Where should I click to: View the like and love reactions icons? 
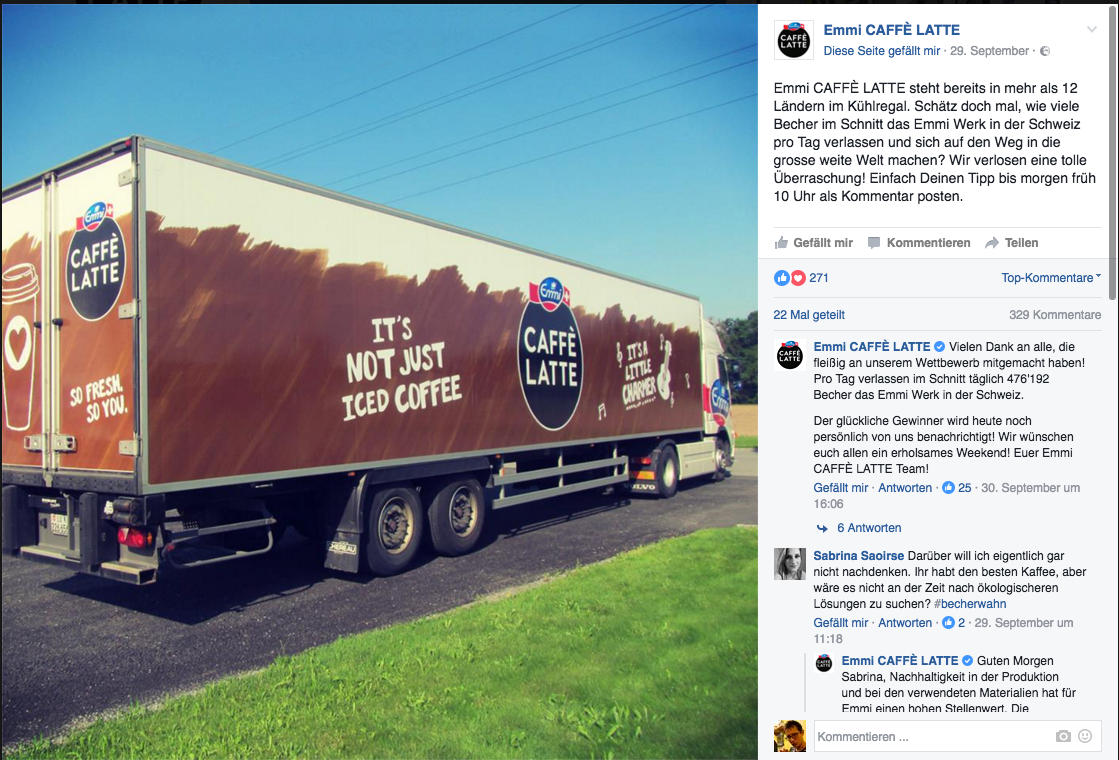point(790,278)
